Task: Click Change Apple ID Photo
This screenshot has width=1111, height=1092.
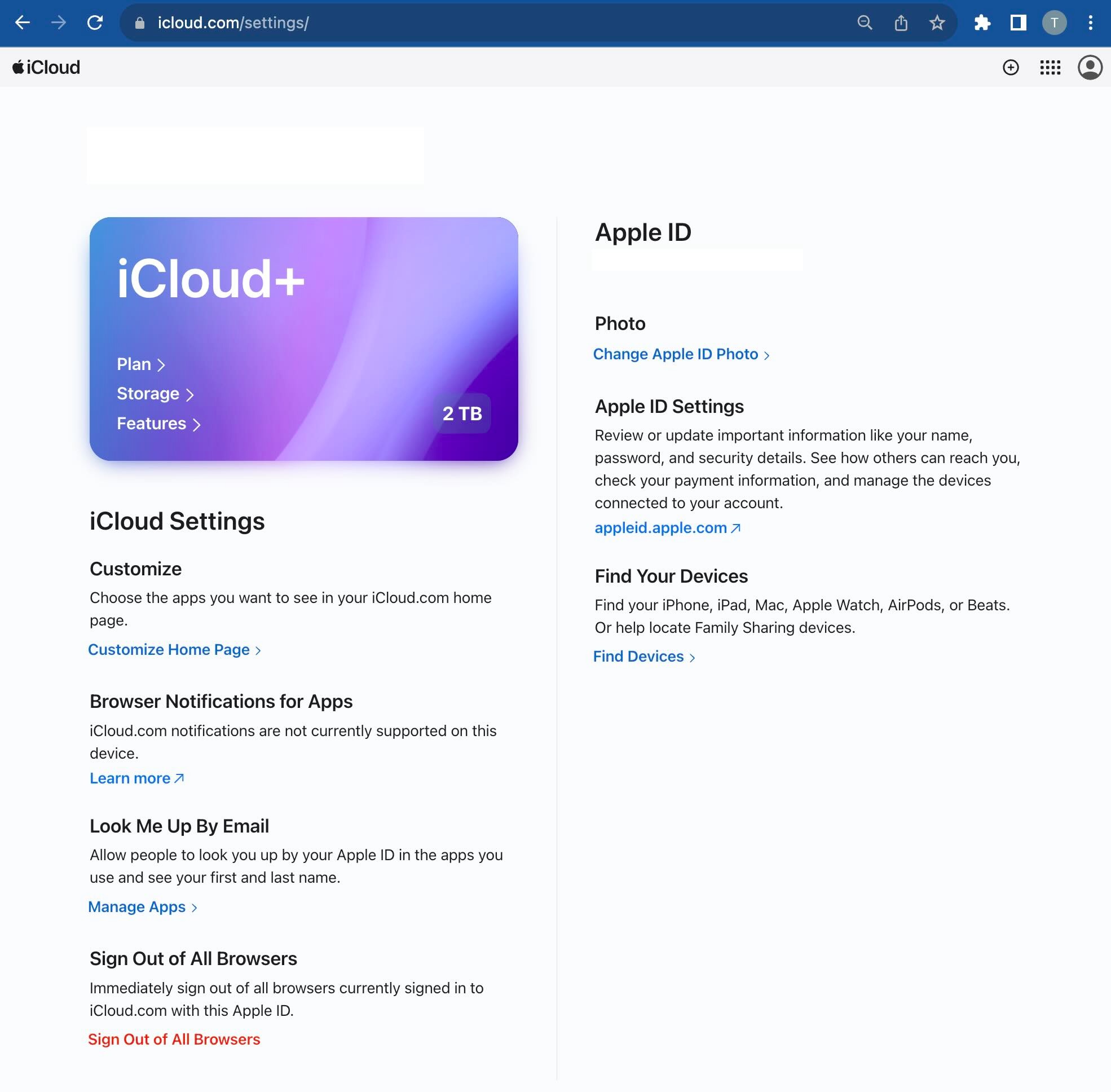Action: [x=680, y=354]
